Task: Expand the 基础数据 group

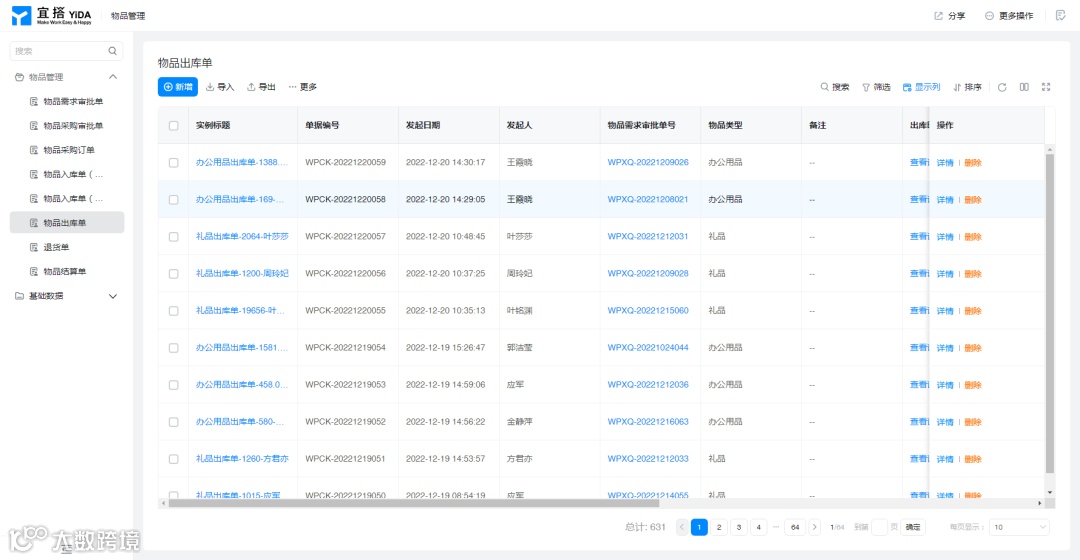Action: pos(113,296)
